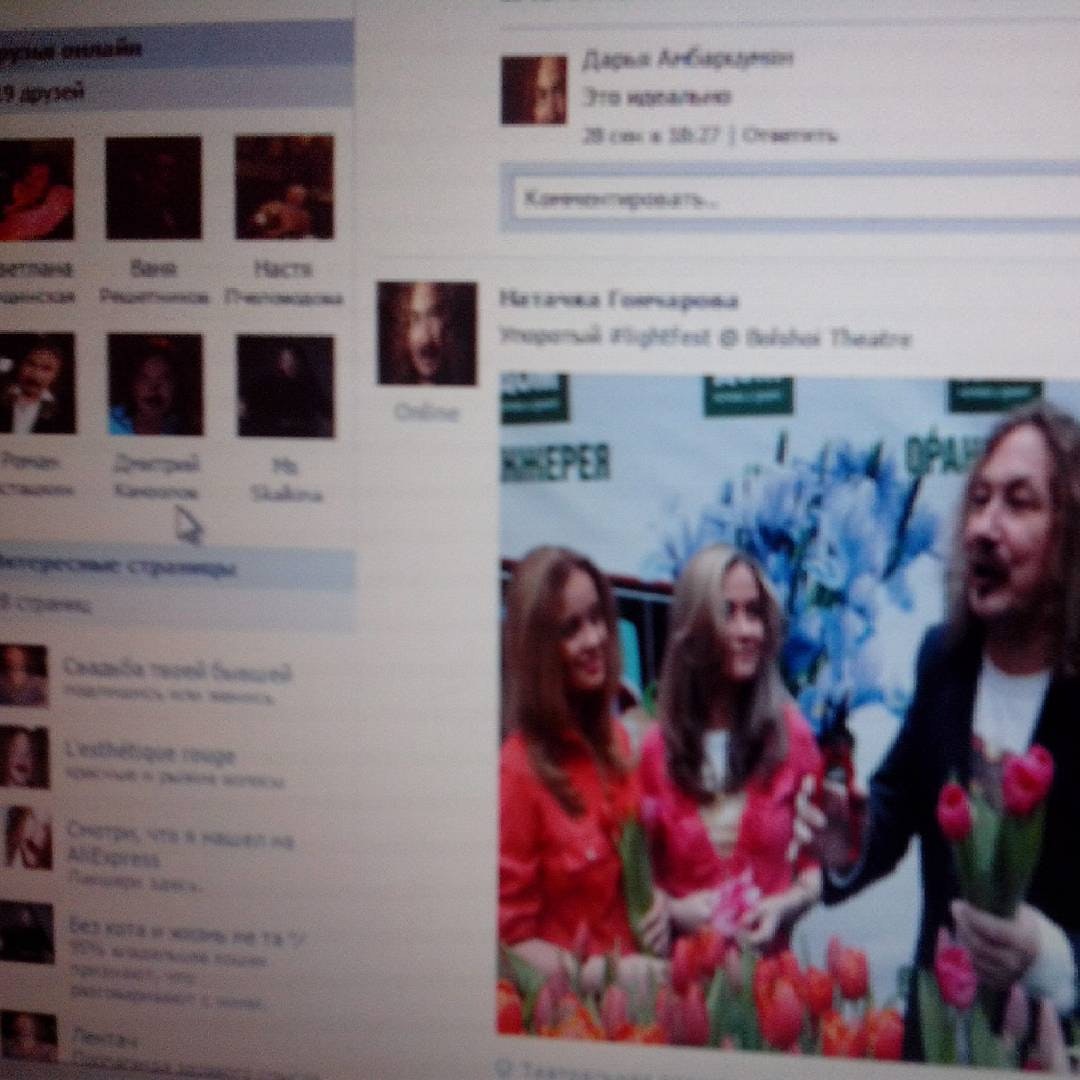The image size is (1080, 1080).
Task: Click post author Наташа Гончарова name
Action: coord(618,300)
